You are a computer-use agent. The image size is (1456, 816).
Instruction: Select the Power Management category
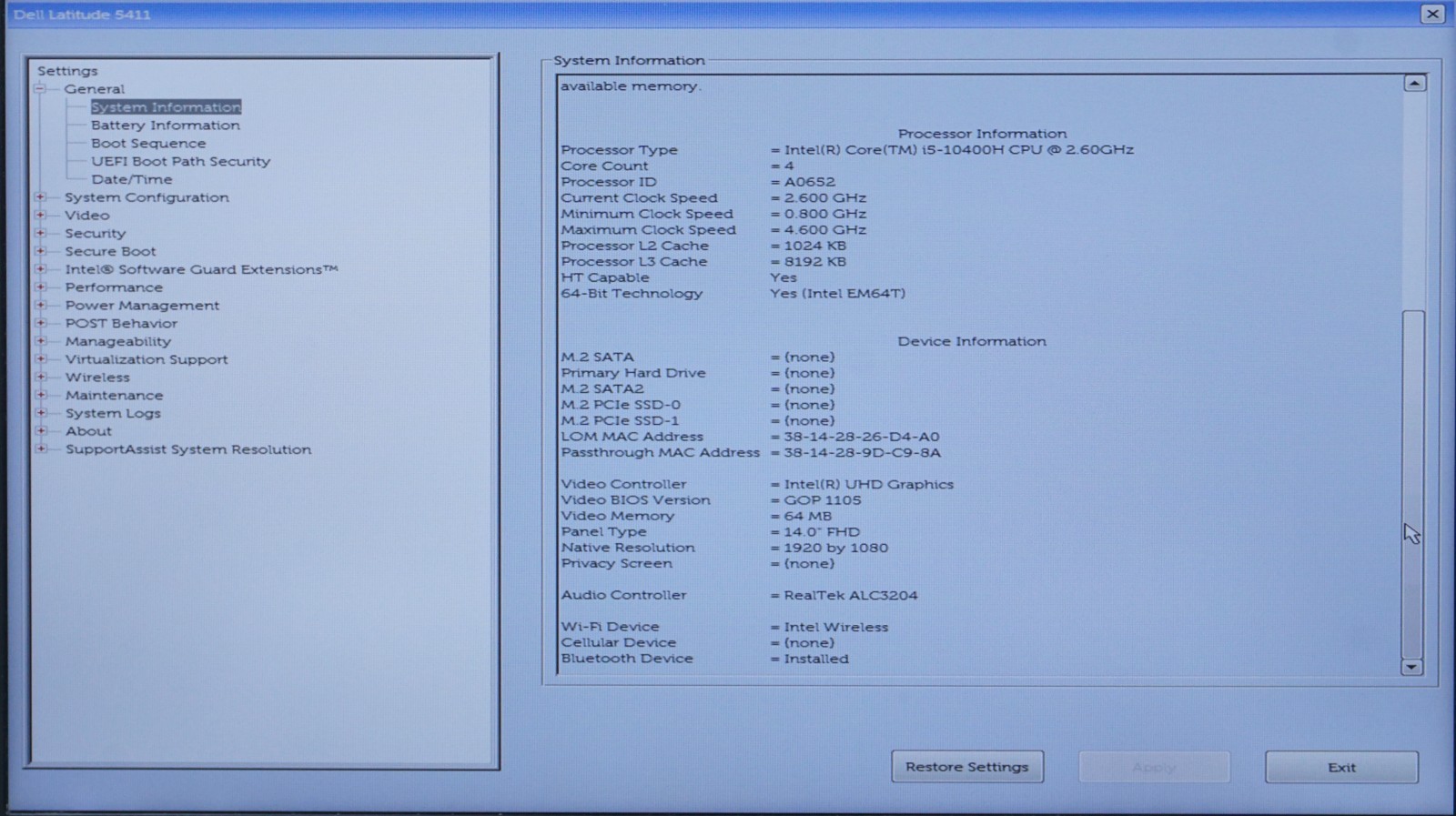(x=142, y=306)
